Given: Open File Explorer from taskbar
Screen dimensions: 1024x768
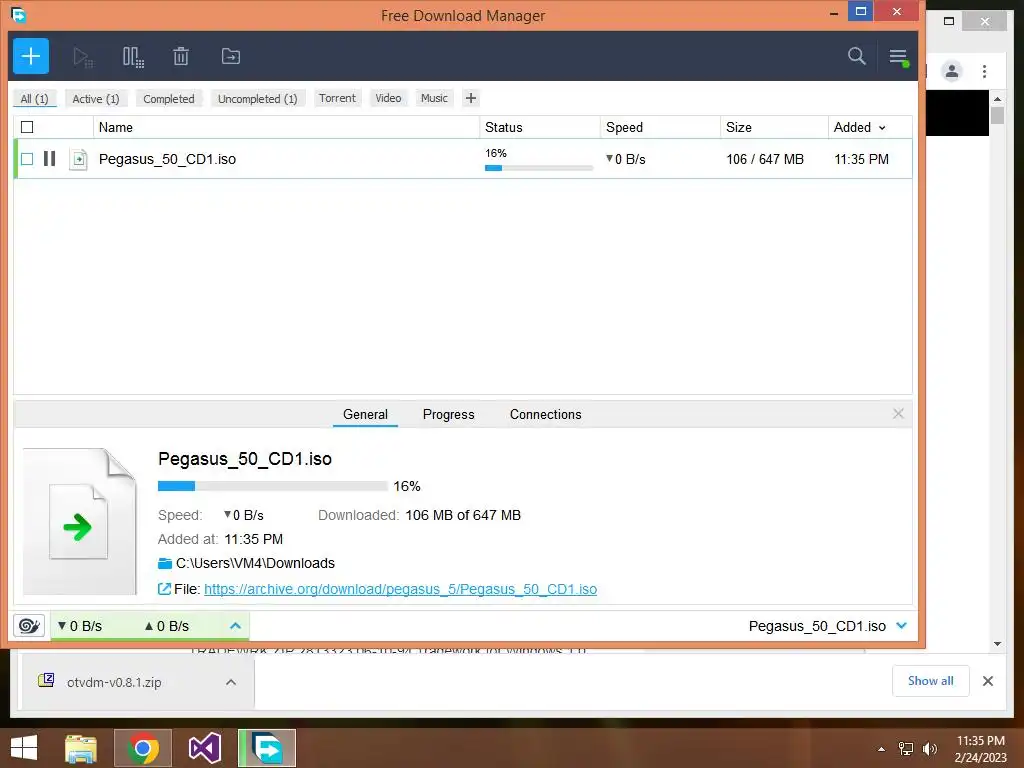Looking at the screenshot, I should (x=81, y=748).
